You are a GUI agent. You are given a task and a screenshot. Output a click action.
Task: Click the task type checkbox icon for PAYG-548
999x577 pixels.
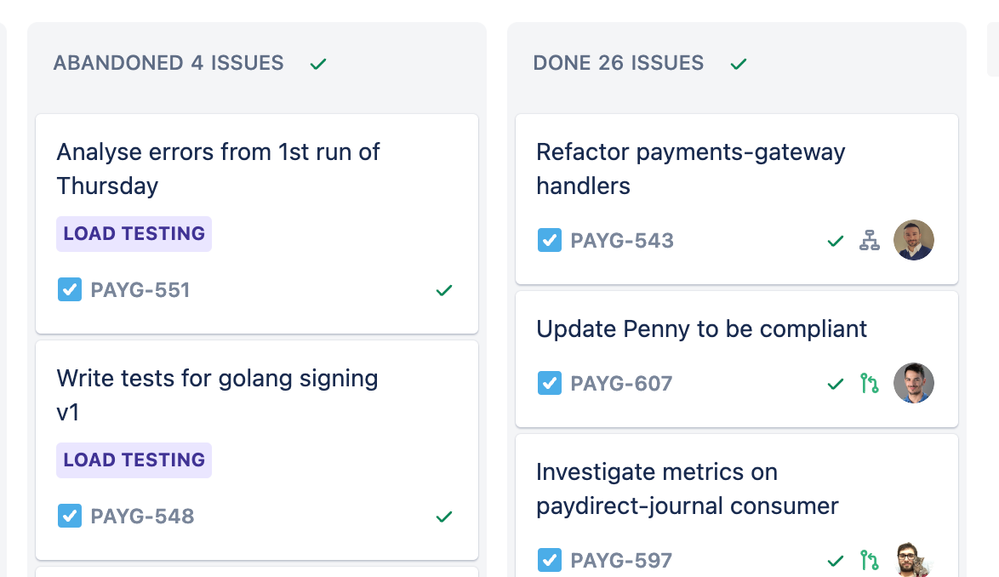pos(69,516)
